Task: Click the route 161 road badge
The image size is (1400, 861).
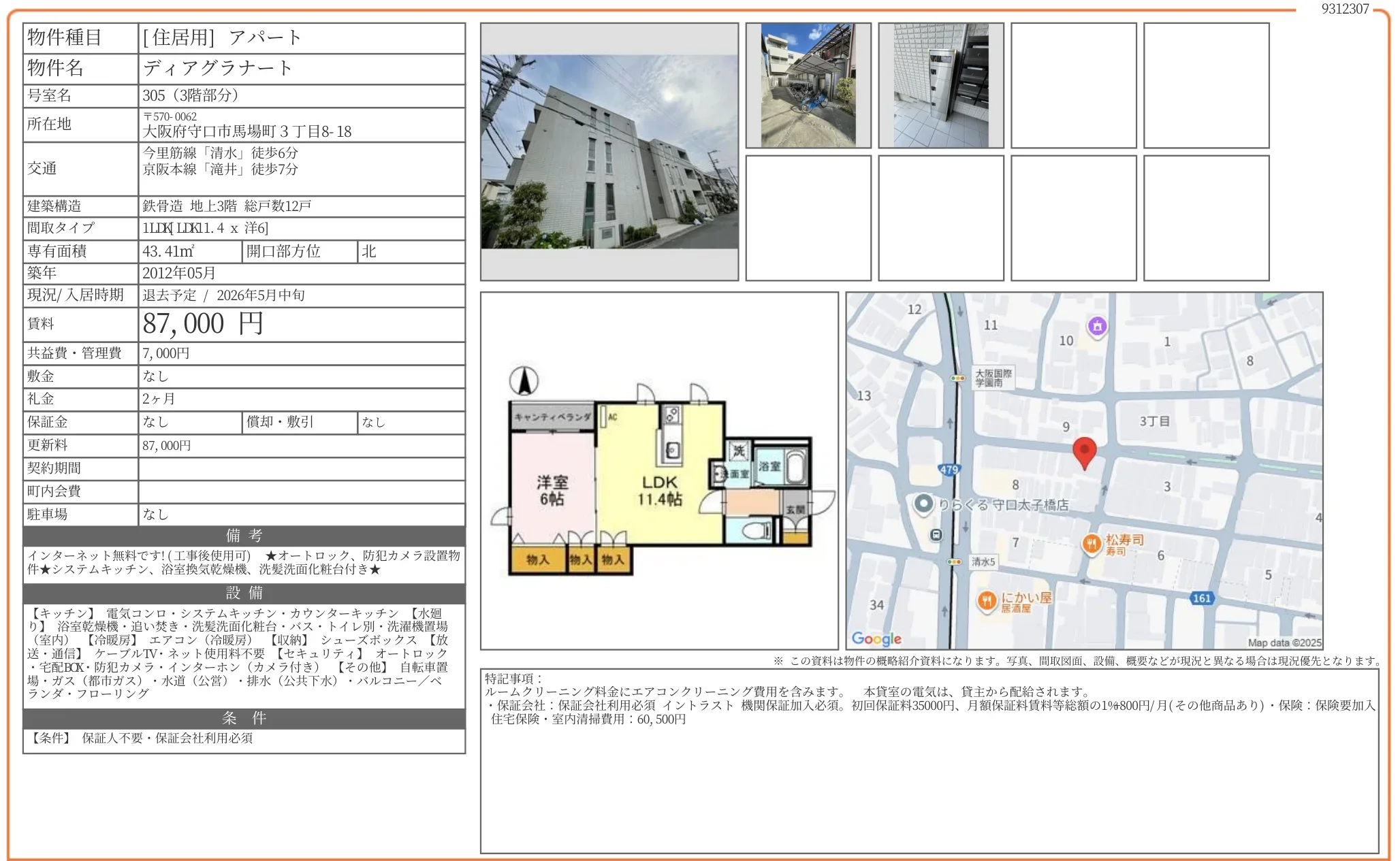Action: [1202, 598]
